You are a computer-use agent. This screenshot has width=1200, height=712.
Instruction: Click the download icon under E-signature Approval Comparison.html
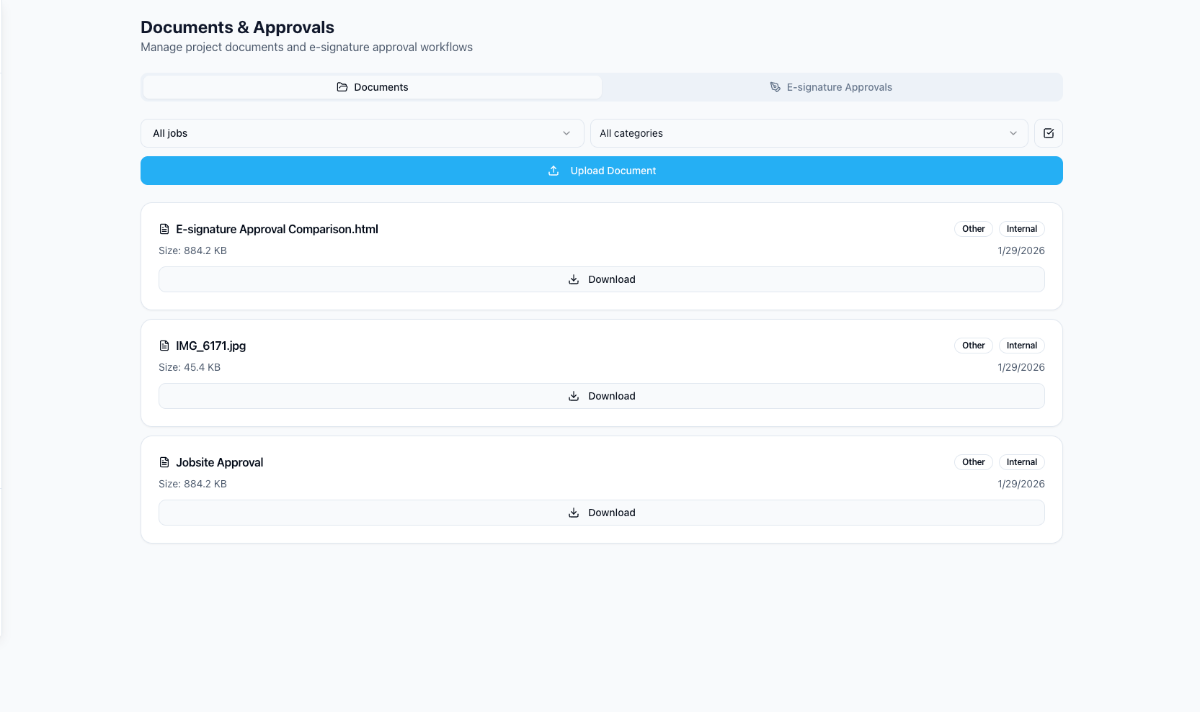(x=573, y=279)
